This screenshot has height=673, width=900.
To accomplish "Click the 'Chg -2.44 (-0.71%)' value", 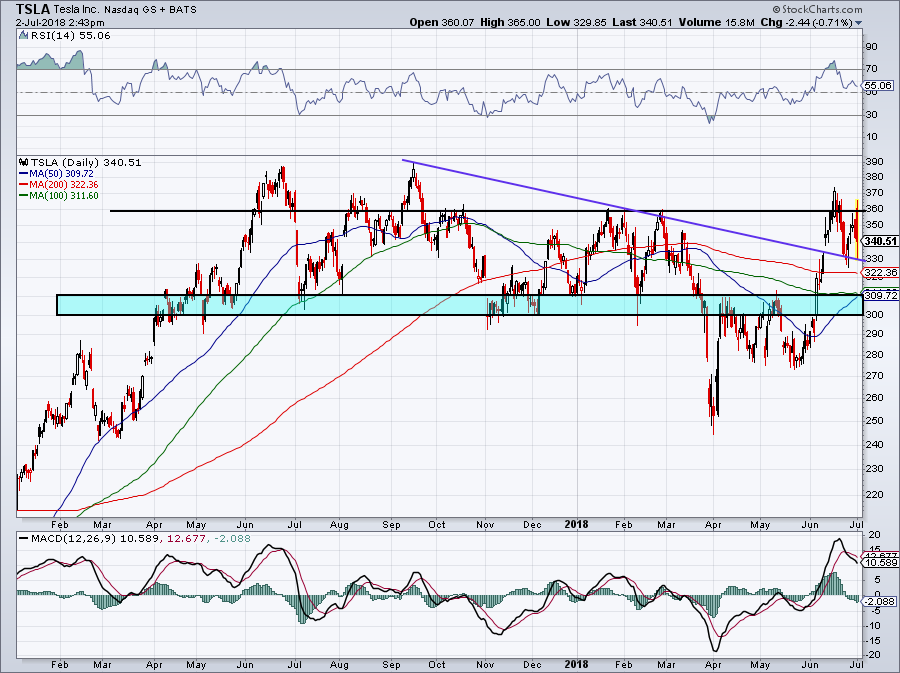I will pyautogui.click(x=806, y=22).
